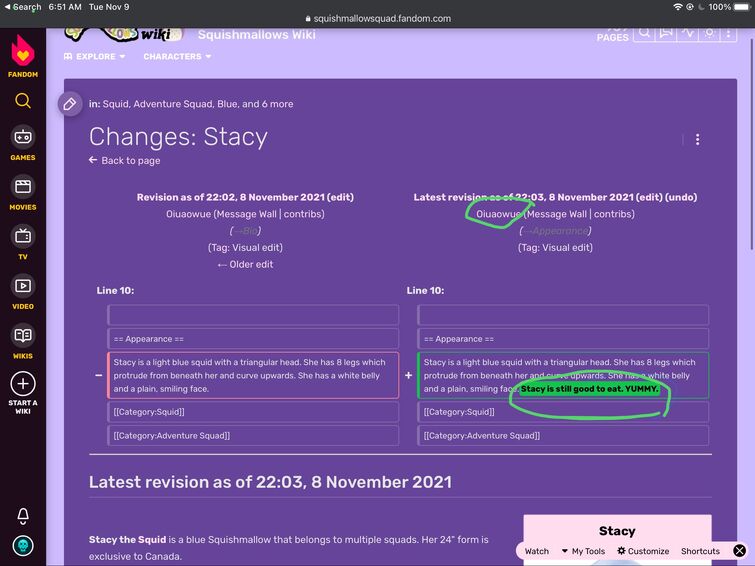The height and width of the screenshot is (566, 755).
Task: Open contribs on latest revision
Action: [x=612, y=214]
